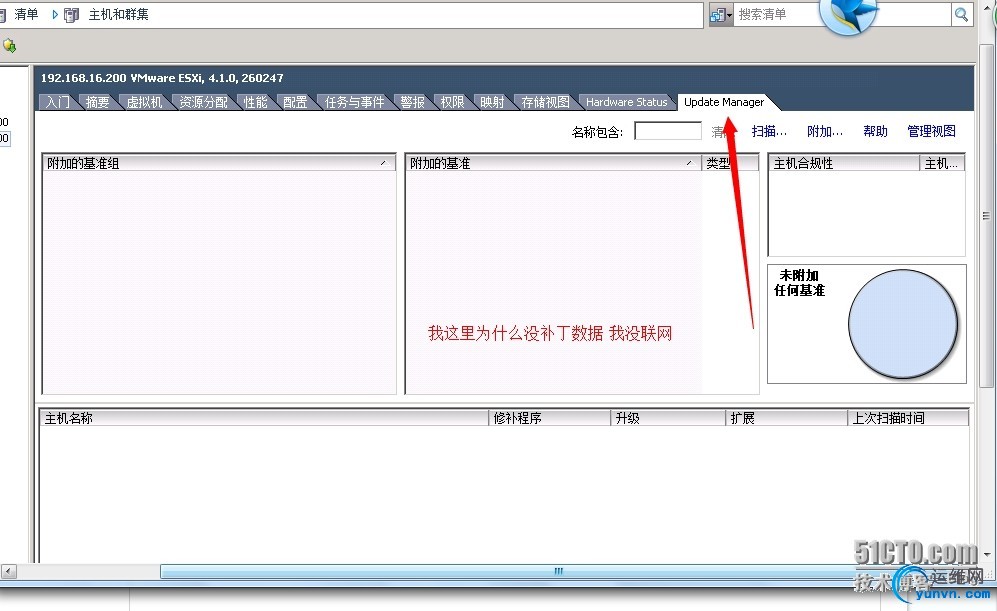Open the Hardware Status tab
997x611 pixels.
[626, 102]
